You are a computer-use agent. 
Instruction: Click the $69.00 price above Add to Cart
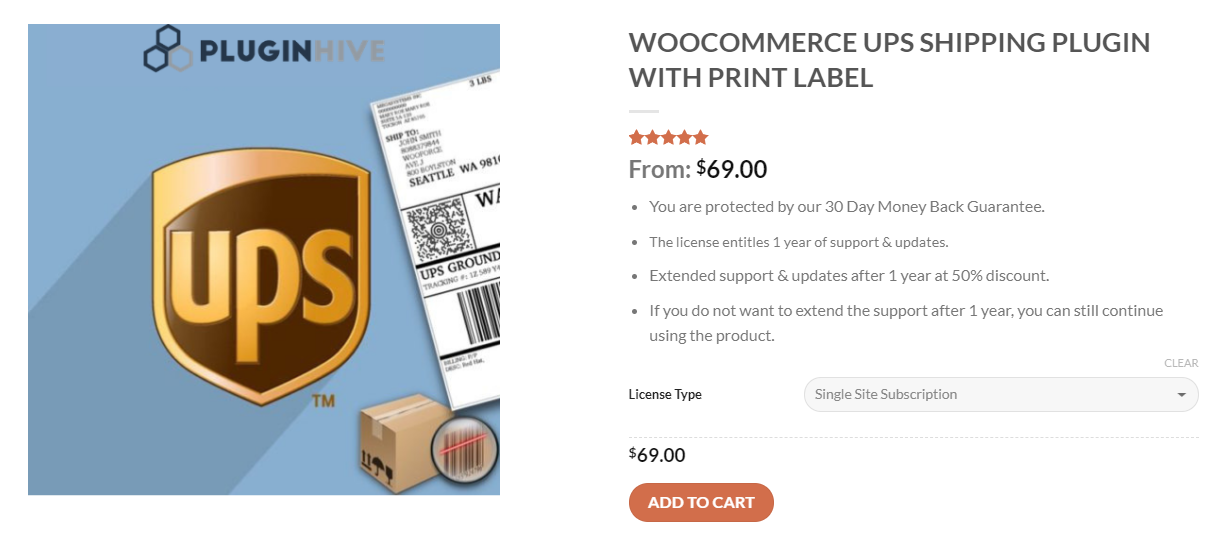[657, 455]
